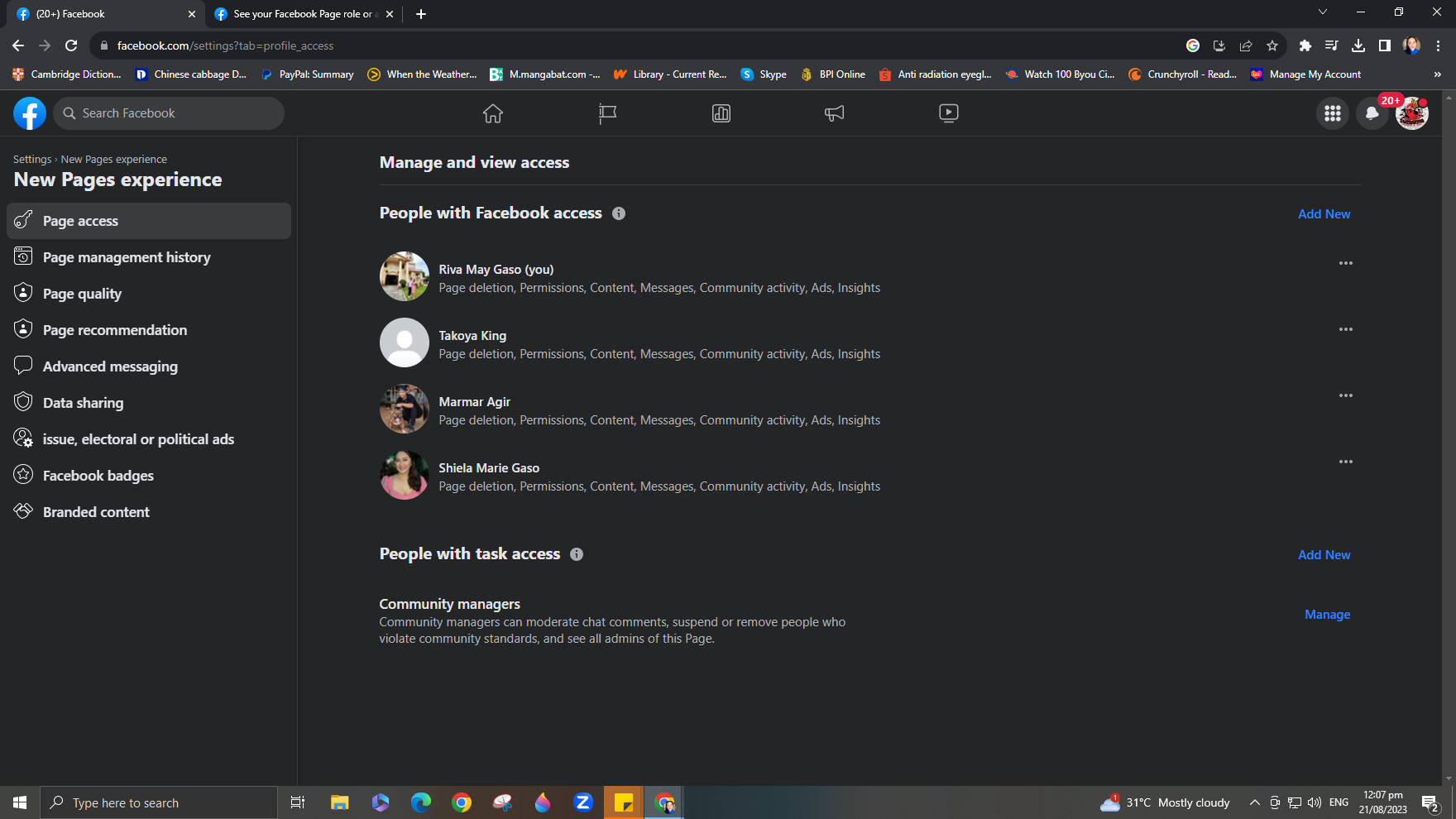Open weather widget showing 31°C
Viewport: 1456px width, 819px height.
pyautogui.click(x=1165, y=802)
